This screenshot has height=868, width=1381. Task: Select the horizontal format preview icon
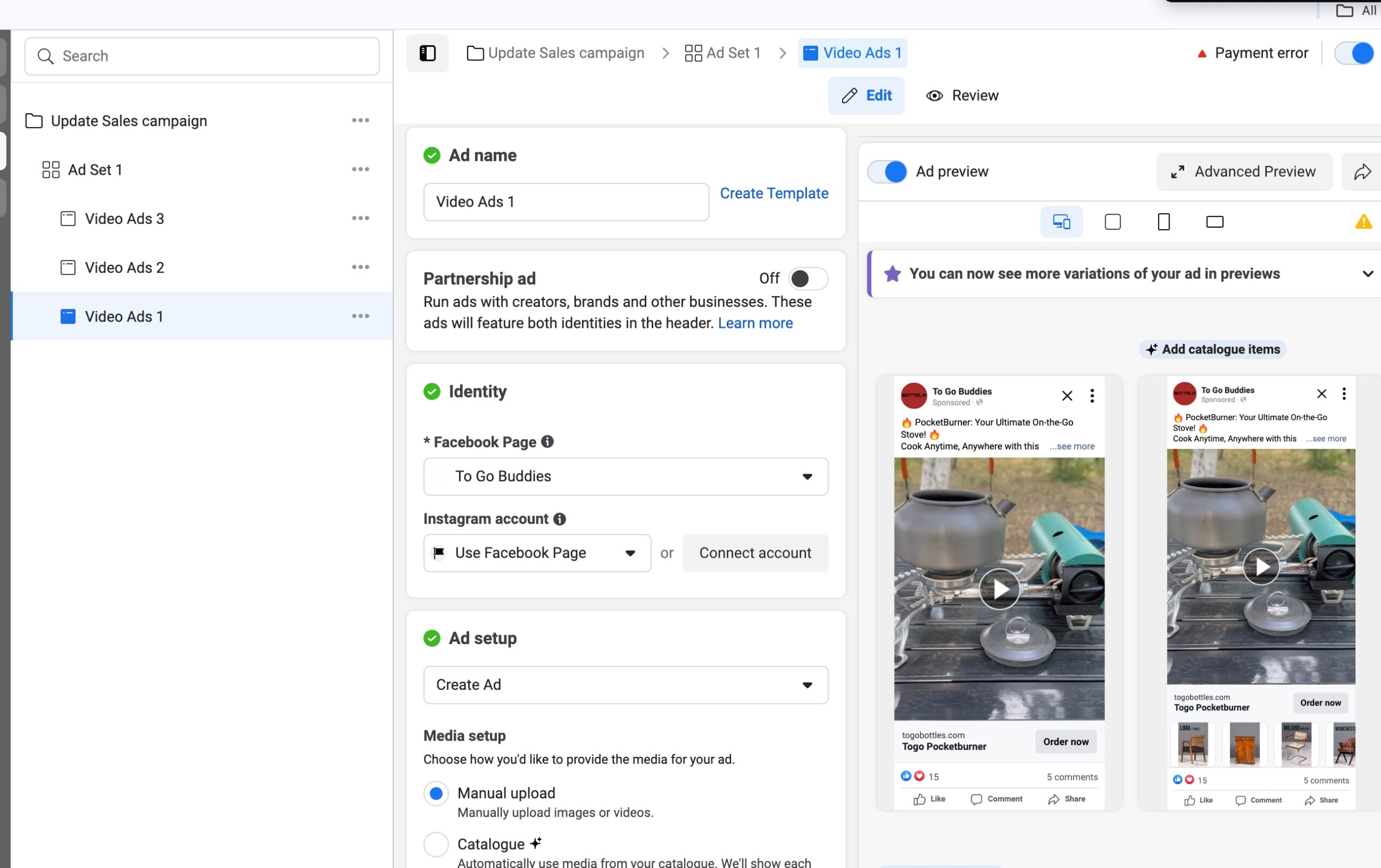pyautogui.click(x=1214, y=221)
